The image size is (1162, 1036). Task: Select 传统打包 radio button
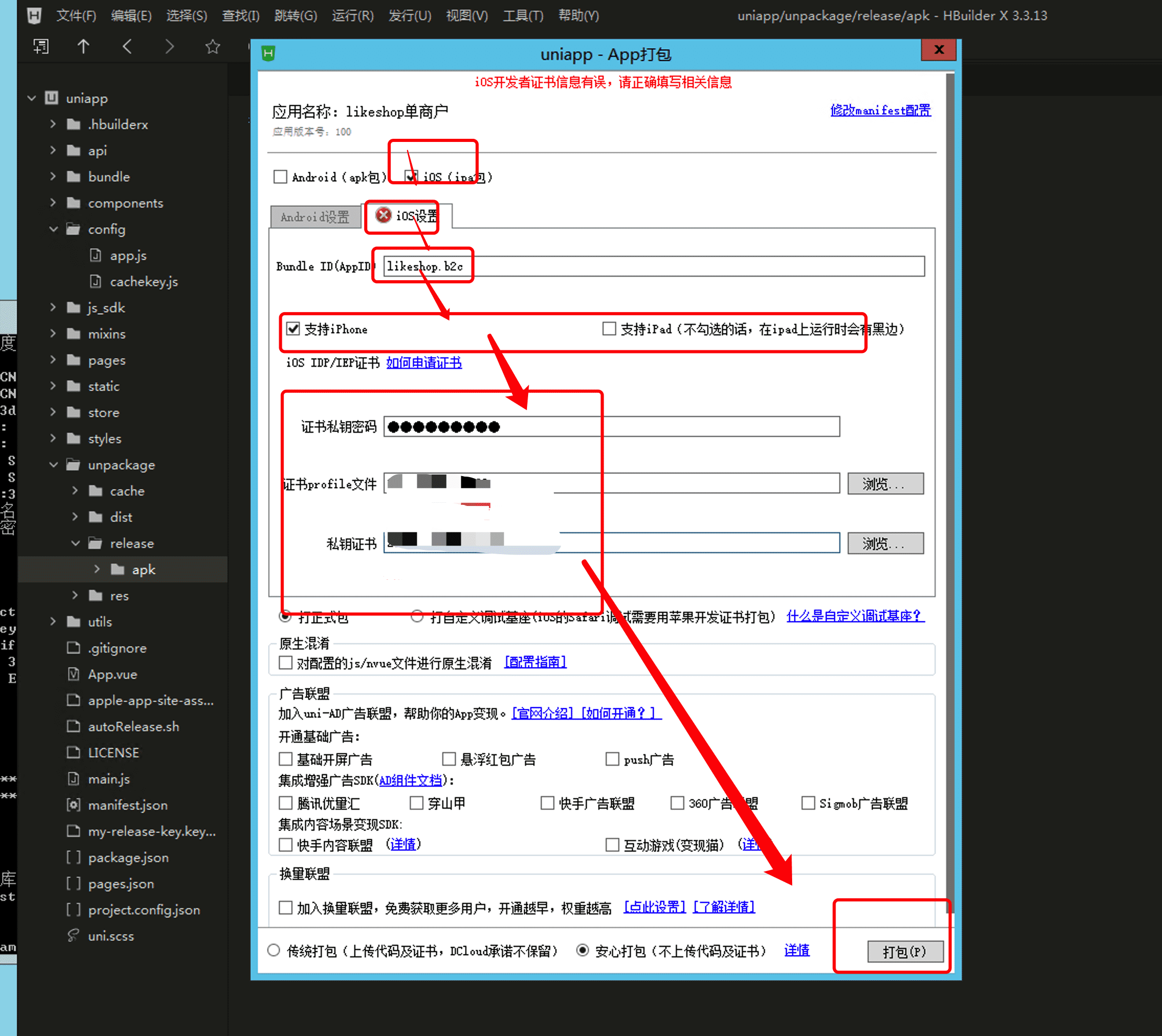click(274, 950)
